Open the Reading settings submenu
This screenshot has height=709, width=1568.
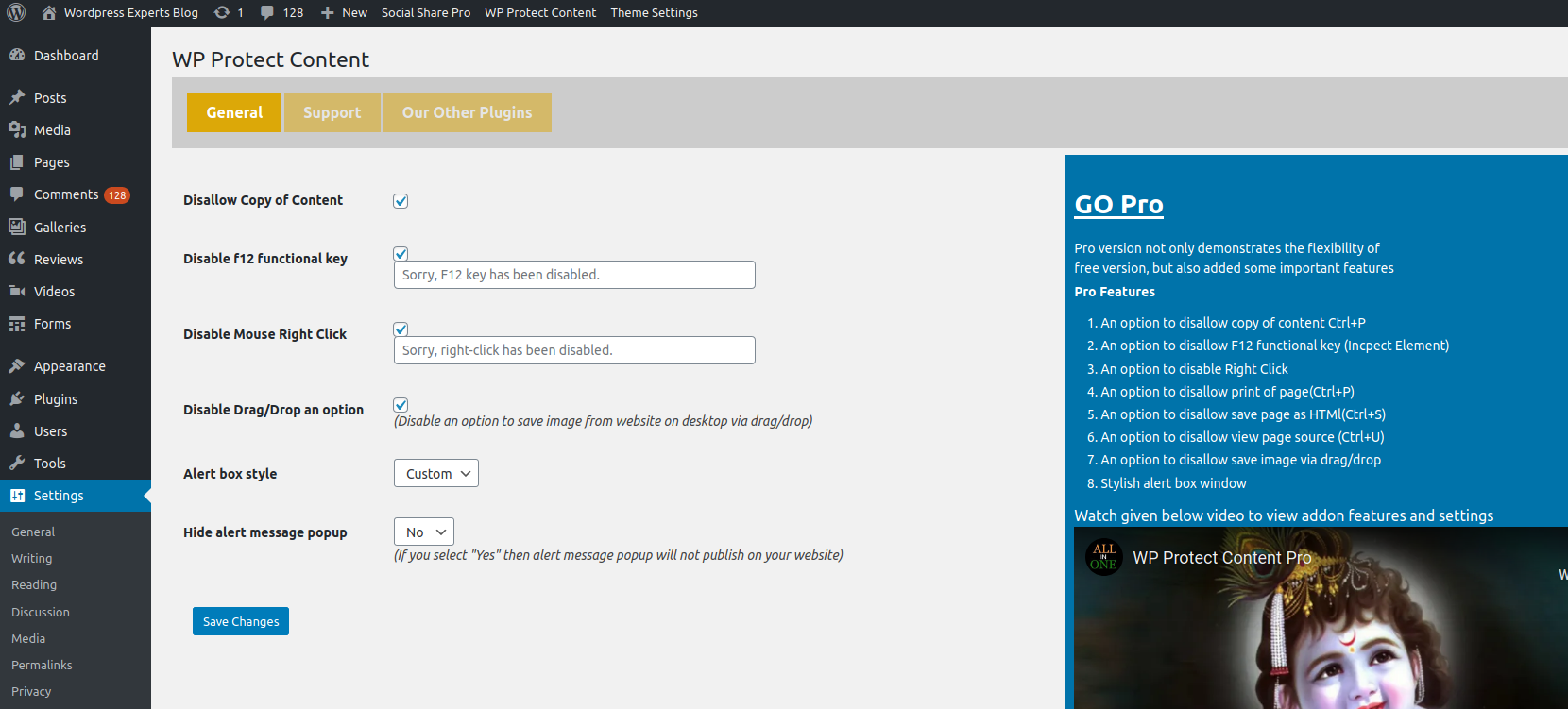[x=34, y=584]
